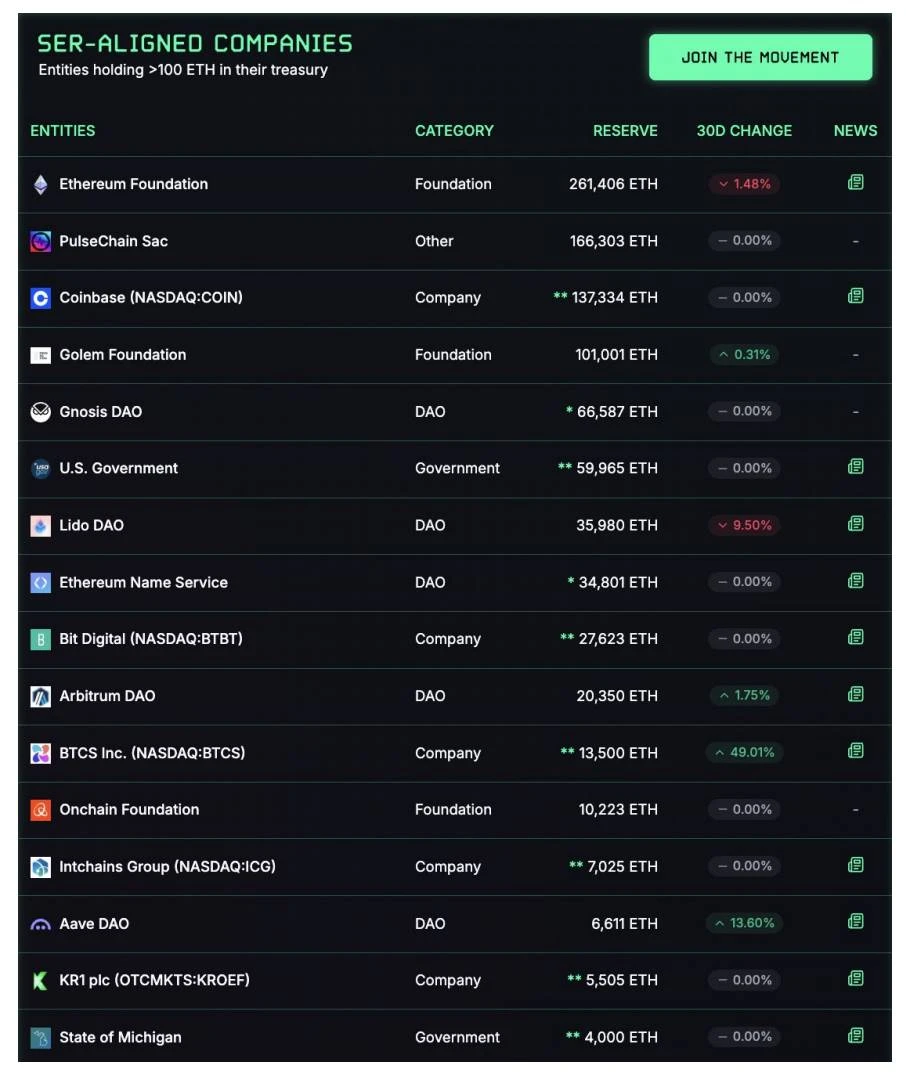Viewport: 906px width, 1078px height.
Task: Click the Coinbase logo icon
Action: [42, 297]
